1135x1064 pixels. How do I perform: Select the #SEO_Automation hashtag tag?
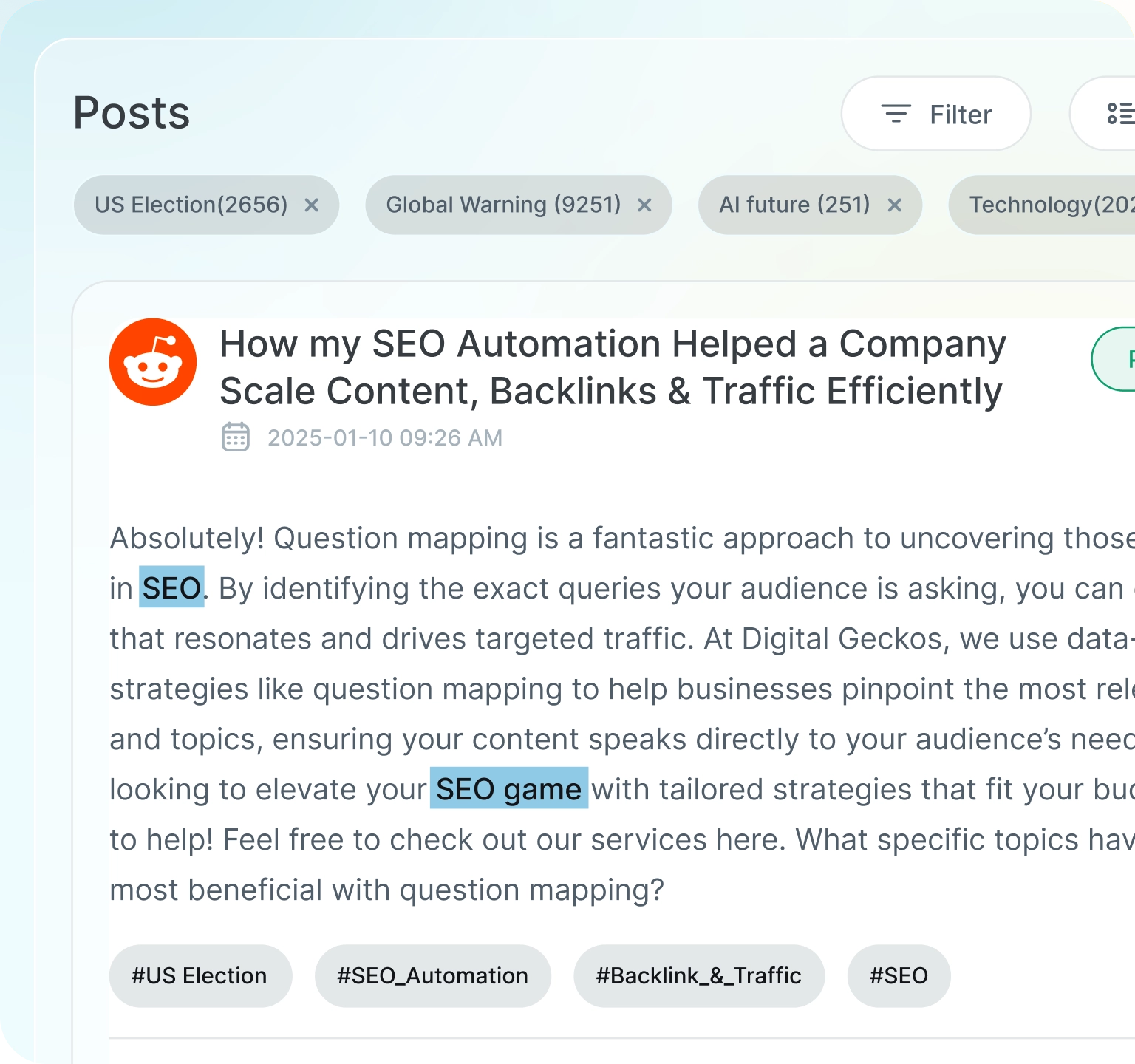432,976
